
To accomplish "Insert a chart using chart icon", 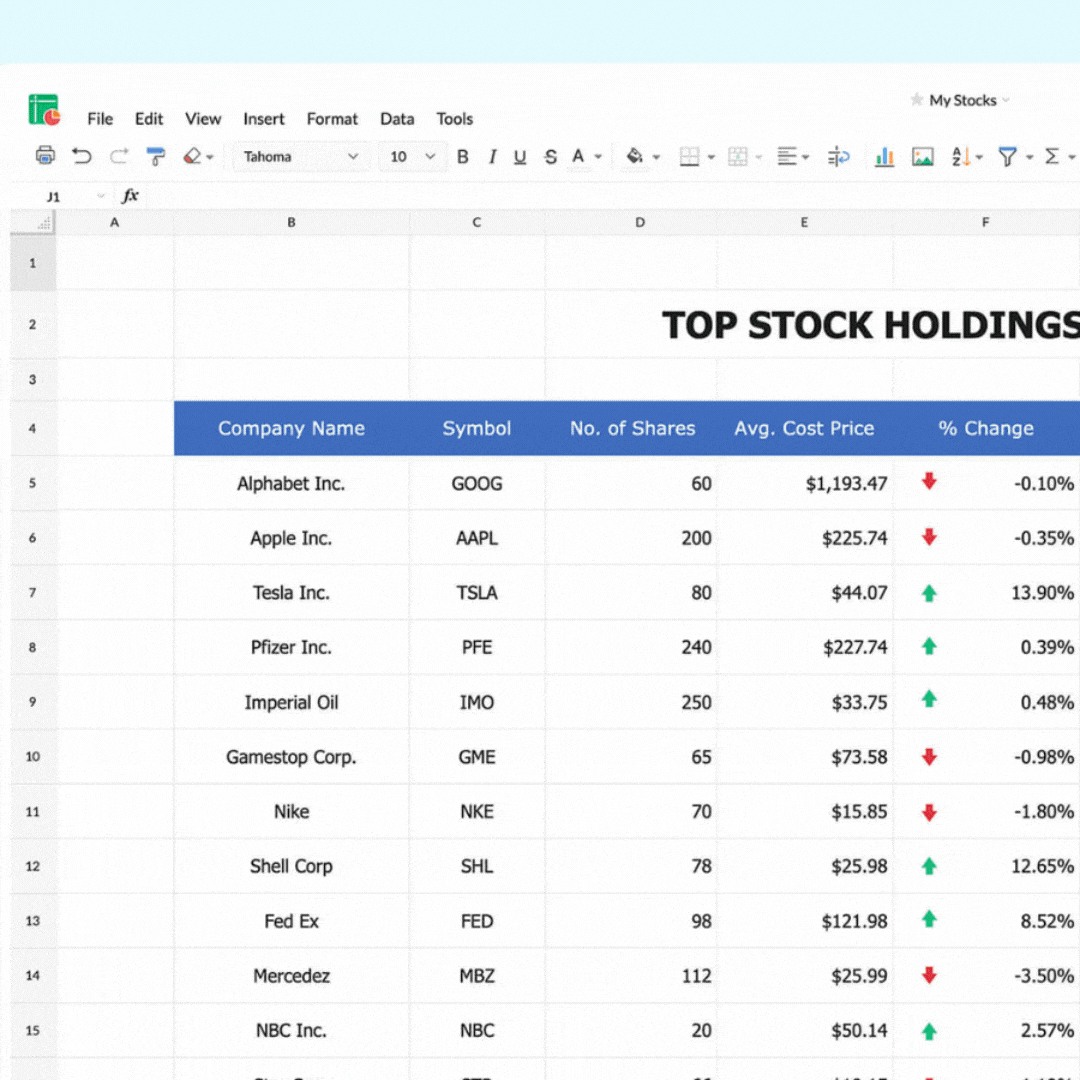I will (x=884, y=157).
